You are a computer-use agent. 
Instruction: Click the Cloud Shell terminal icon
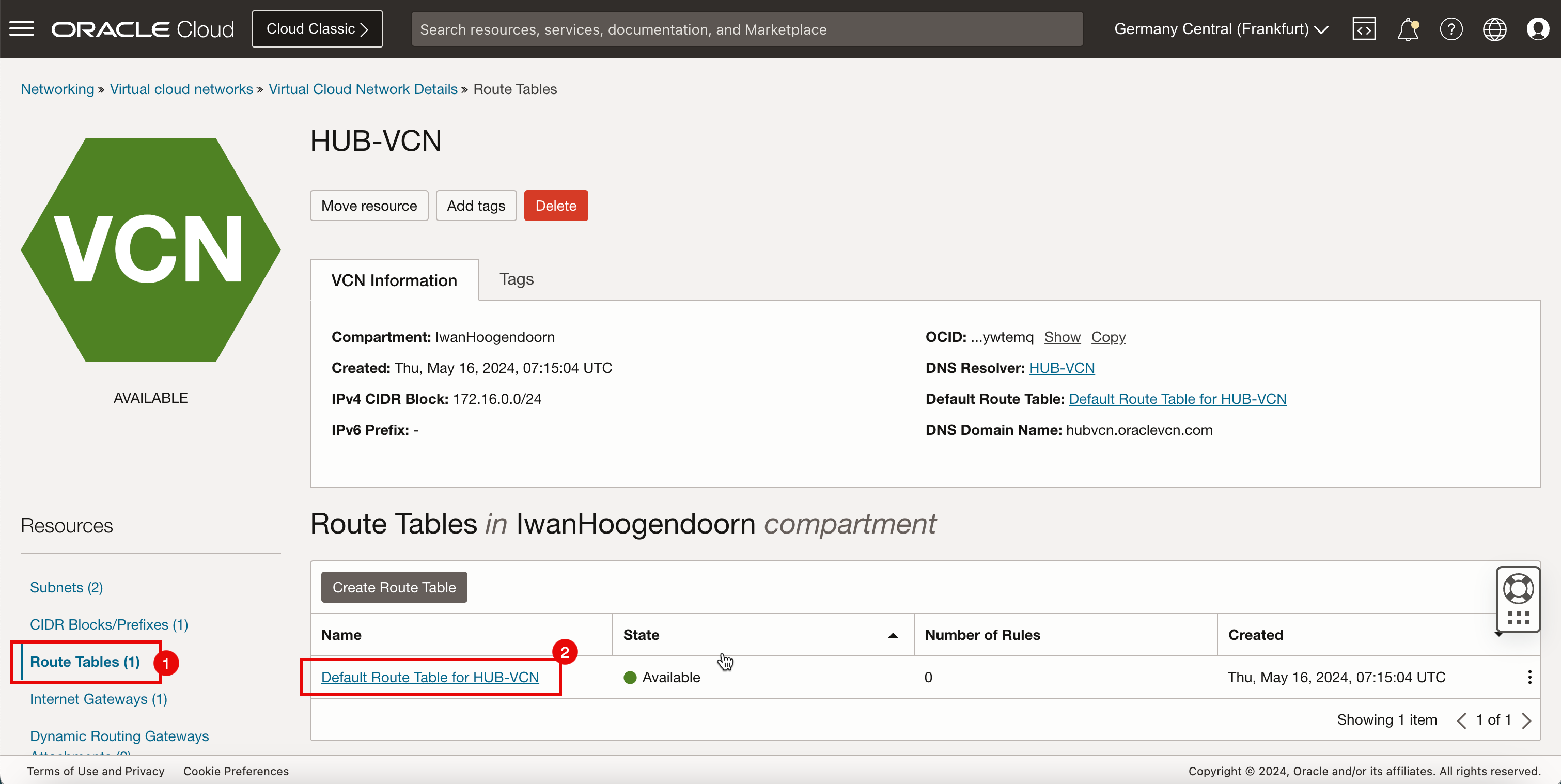click(1364, 29)
